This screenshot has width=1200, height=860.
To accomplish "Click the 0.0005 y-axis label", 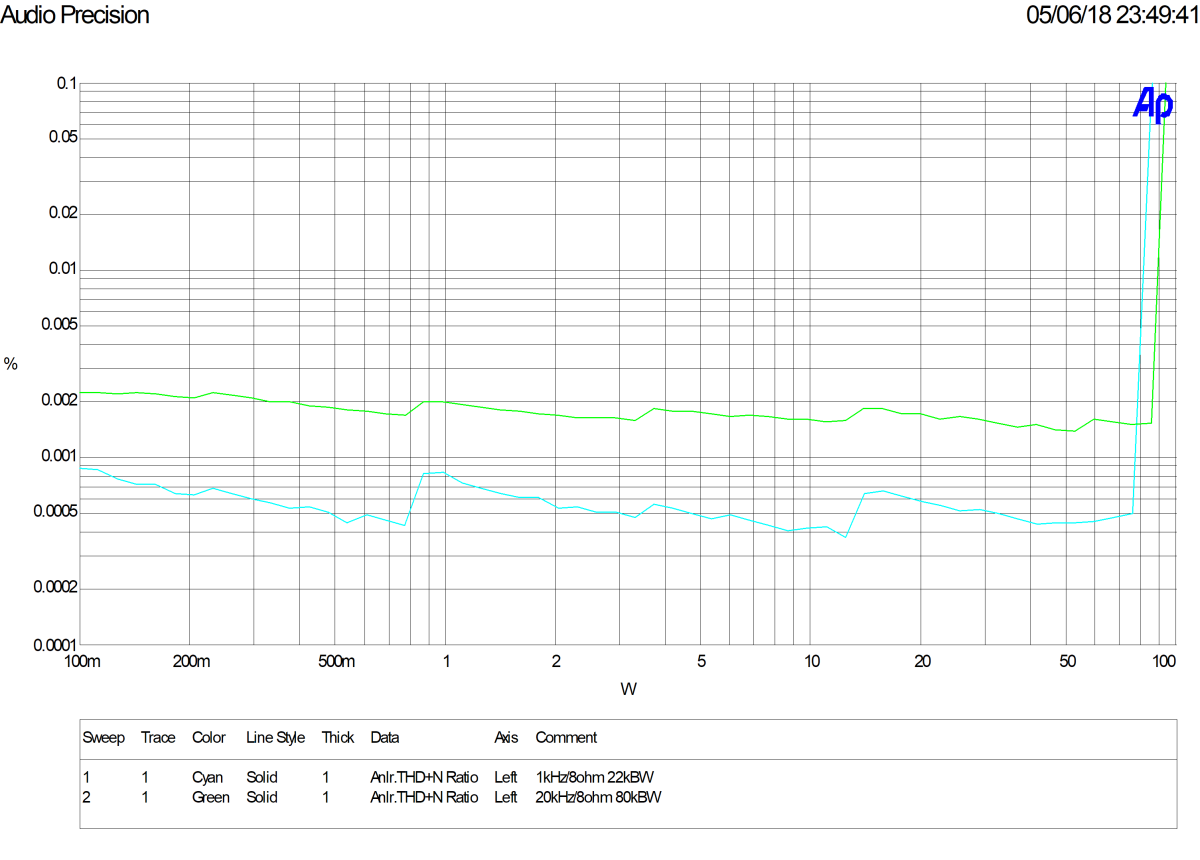I will [x=55, y=512].
